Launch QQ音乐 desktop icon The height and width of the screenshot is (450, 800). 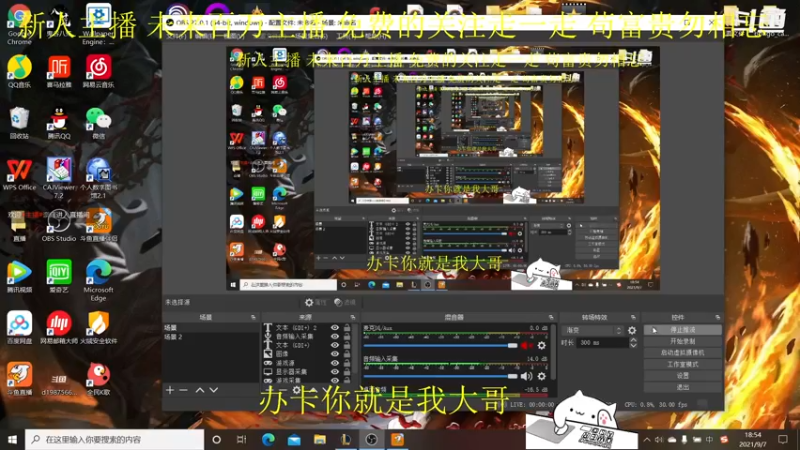[19, 72]
